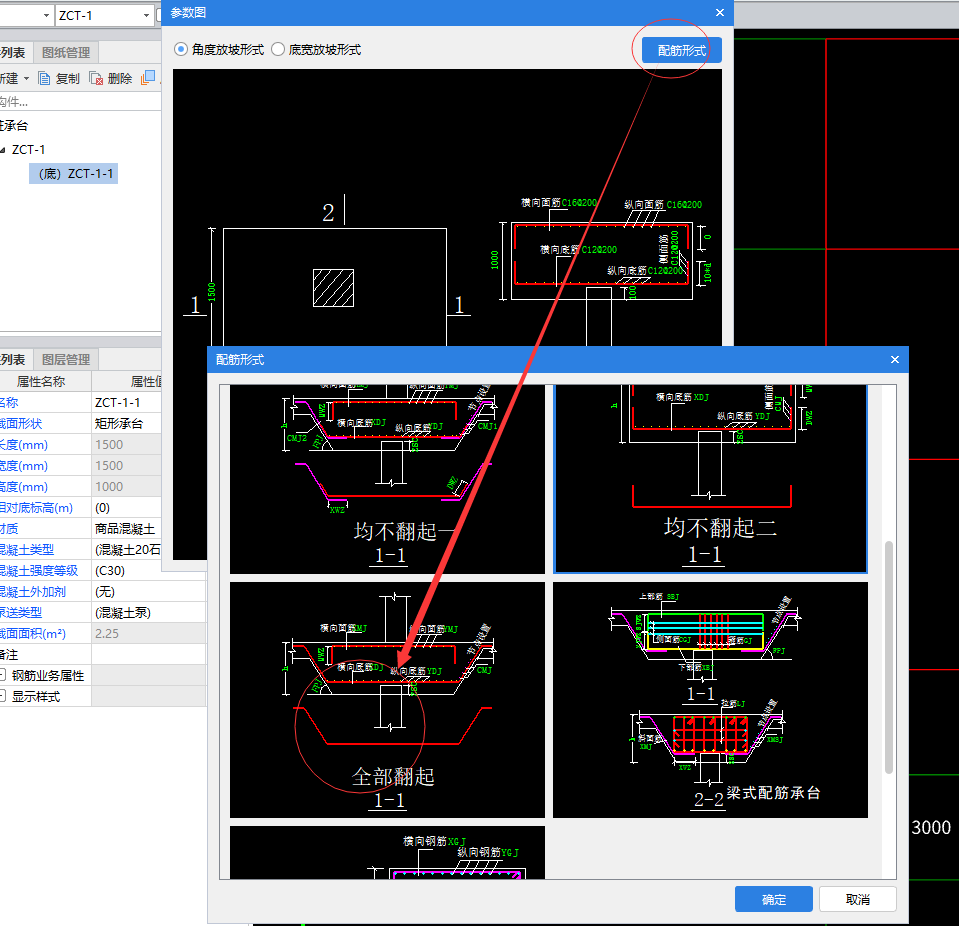The width and height of the screenshot is (959, 926).
Task: Expand the 显示样式 section
Action: click(x=3, y=696)
